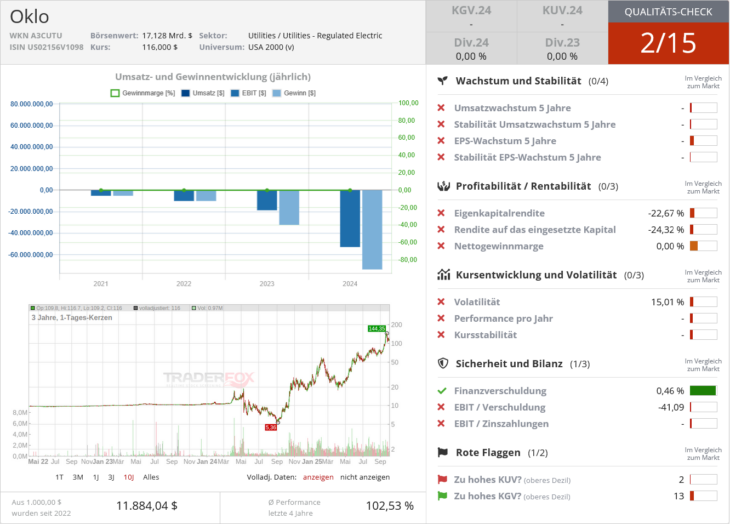
Task: Click the Kursentwicklung und Volatilität chart icon
Action: pyautogui.click(x=442, y=275)
